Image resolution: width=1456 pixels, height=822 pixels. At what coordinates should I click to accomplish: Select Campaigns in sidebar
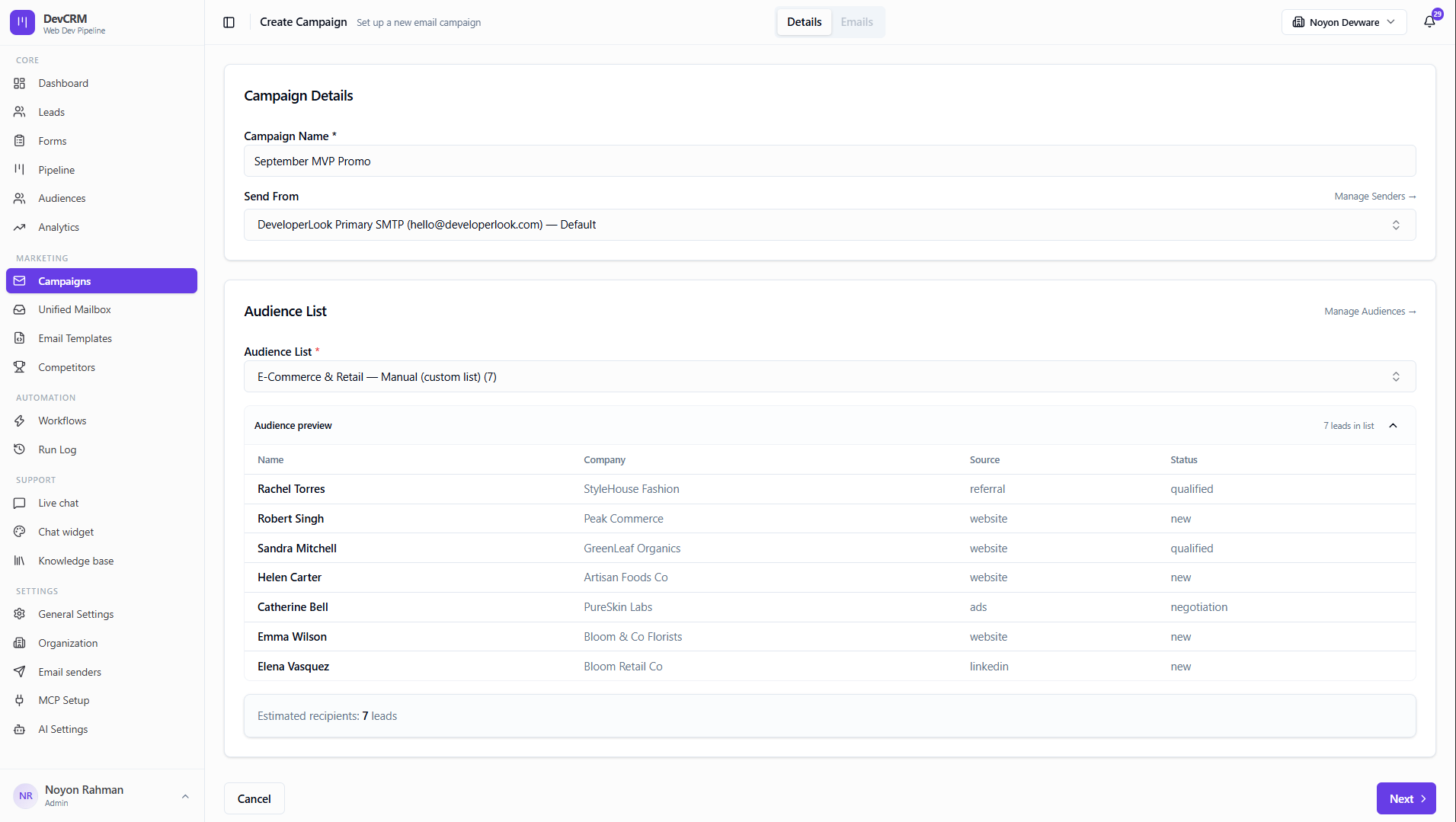101,281
